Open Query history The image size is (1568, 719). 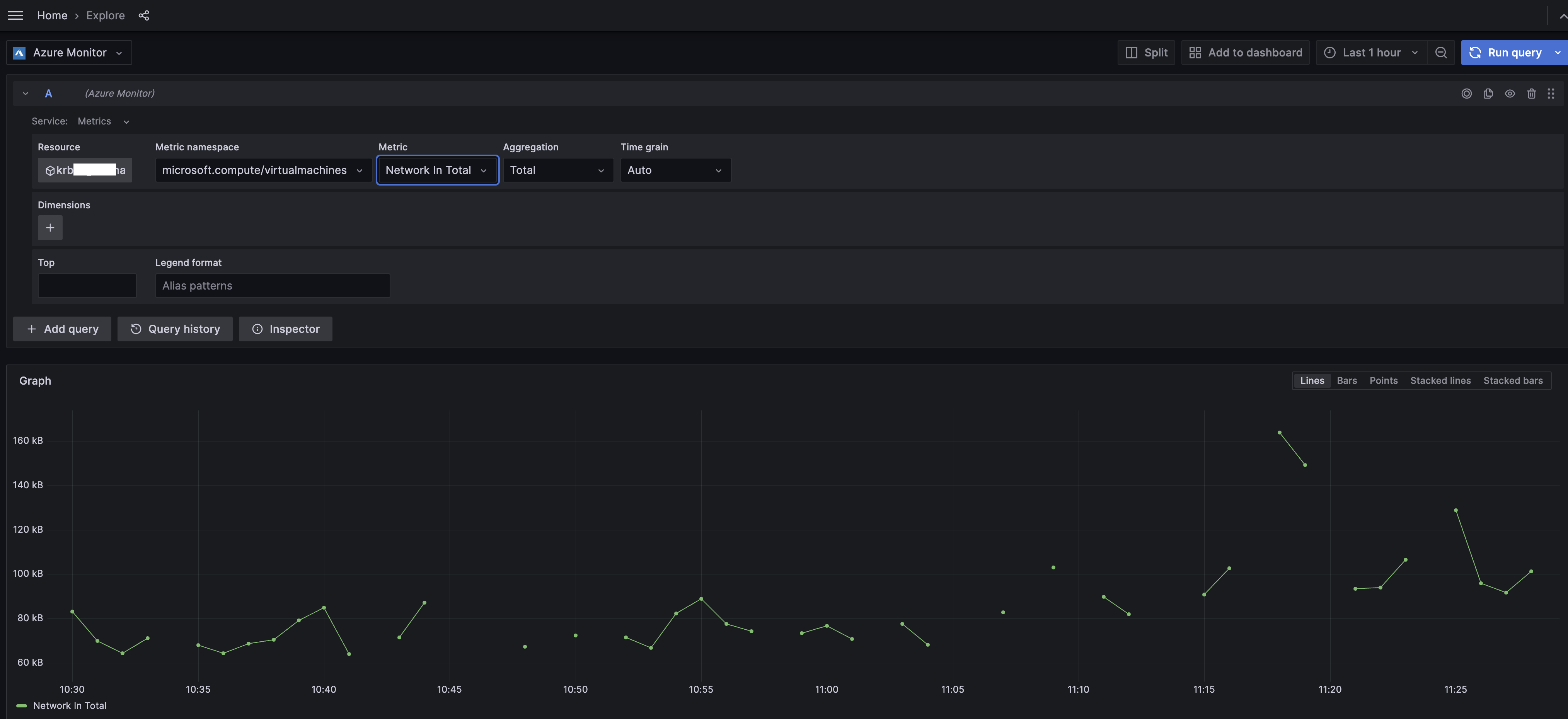pyautogui.click(x=175, y=329)
